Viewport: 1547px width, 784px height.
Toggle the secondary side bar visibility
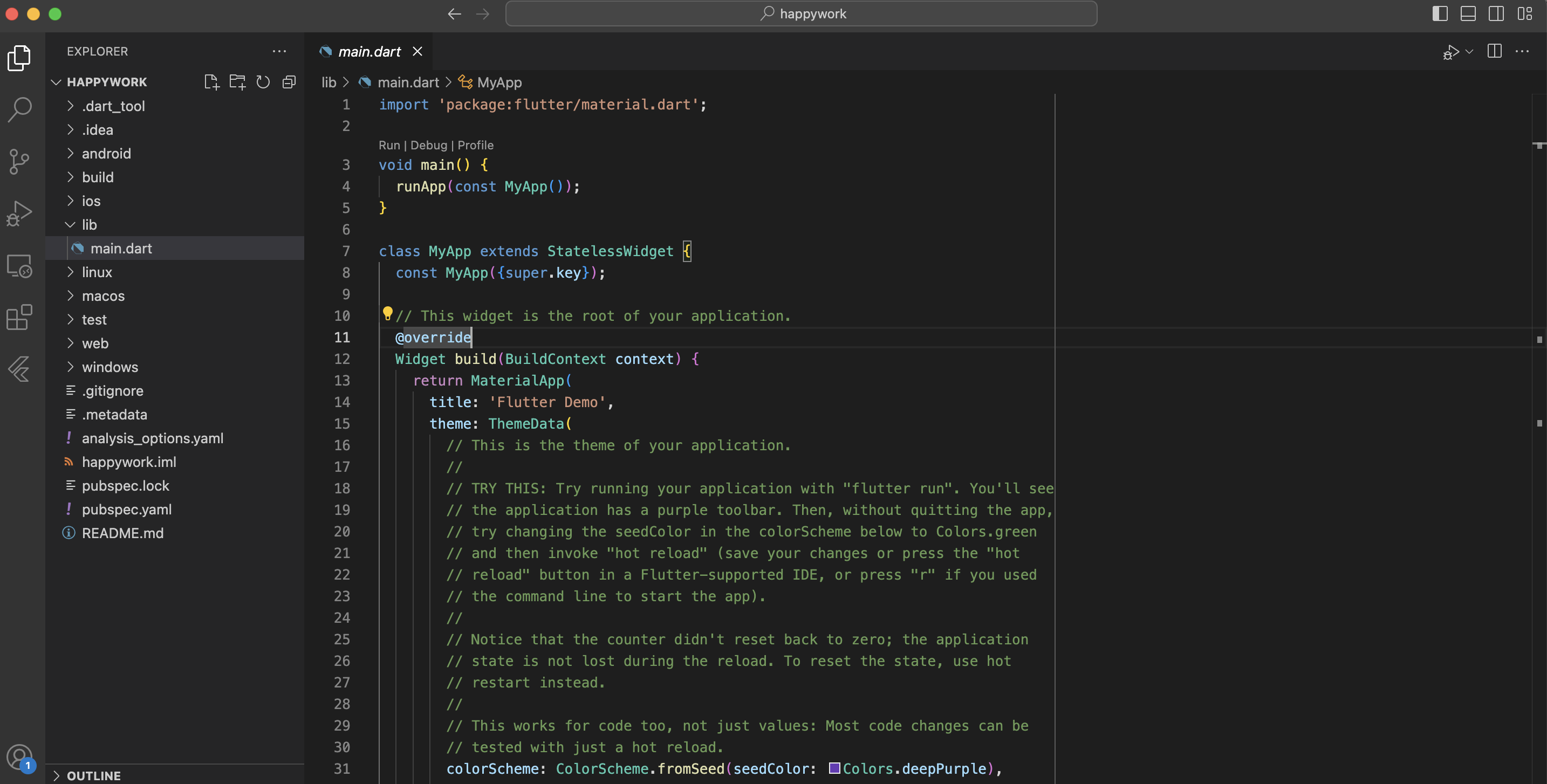click(x=1496, y=13)
